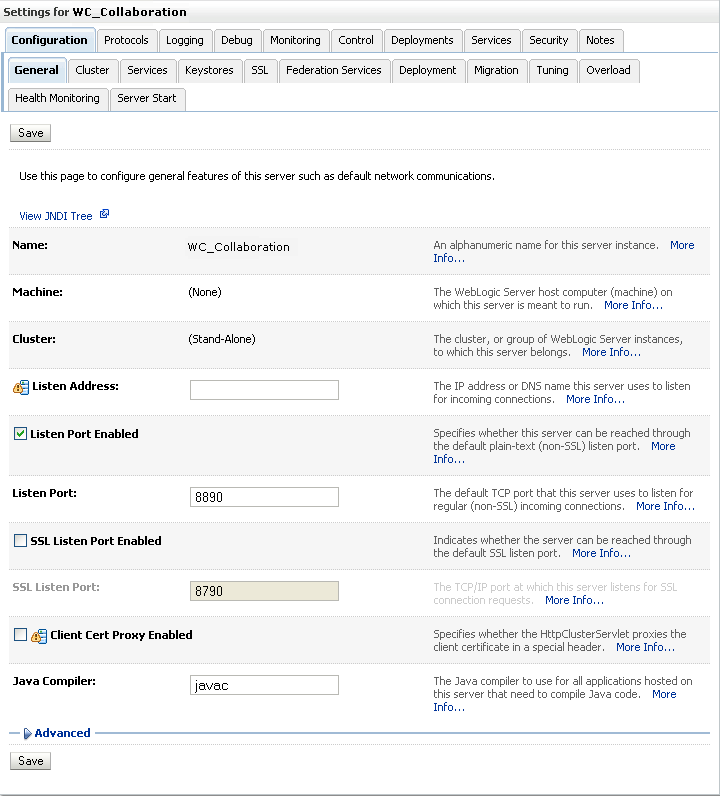Click More Info link for Listen Address
This screenshot has width=720, height=796.
595,399
